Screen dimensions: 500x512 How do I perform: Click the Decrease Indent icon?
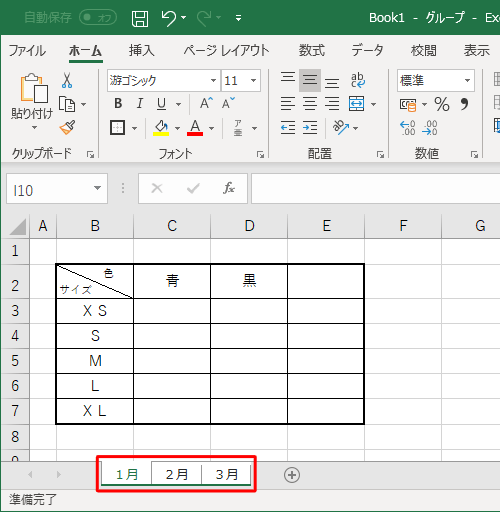tap(288, 128)
